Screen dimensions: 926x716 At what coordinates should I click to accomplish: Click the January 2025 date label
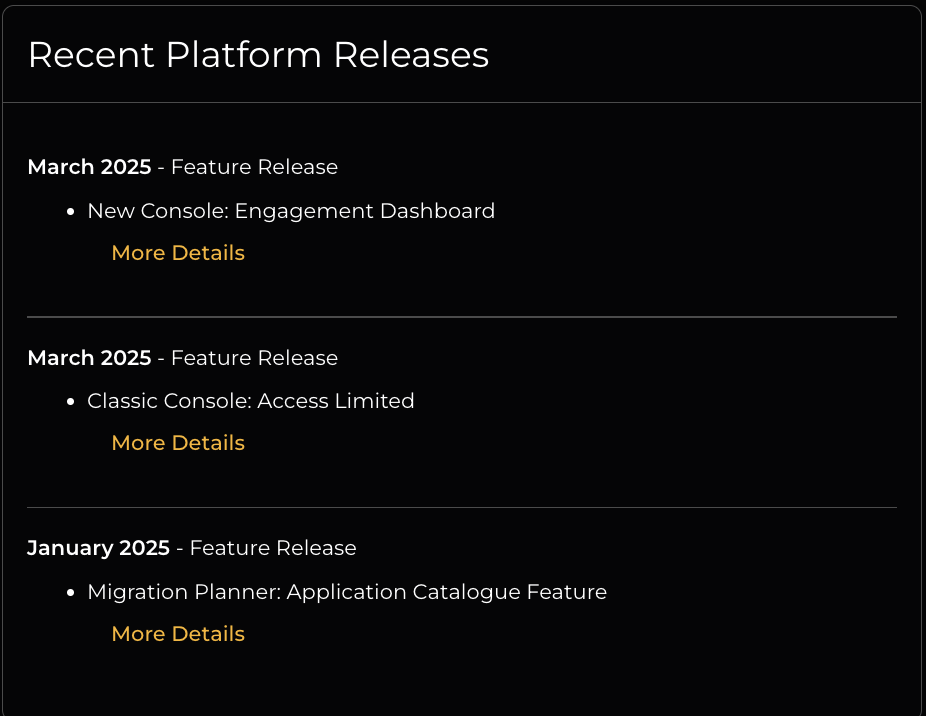coord(98,548)
